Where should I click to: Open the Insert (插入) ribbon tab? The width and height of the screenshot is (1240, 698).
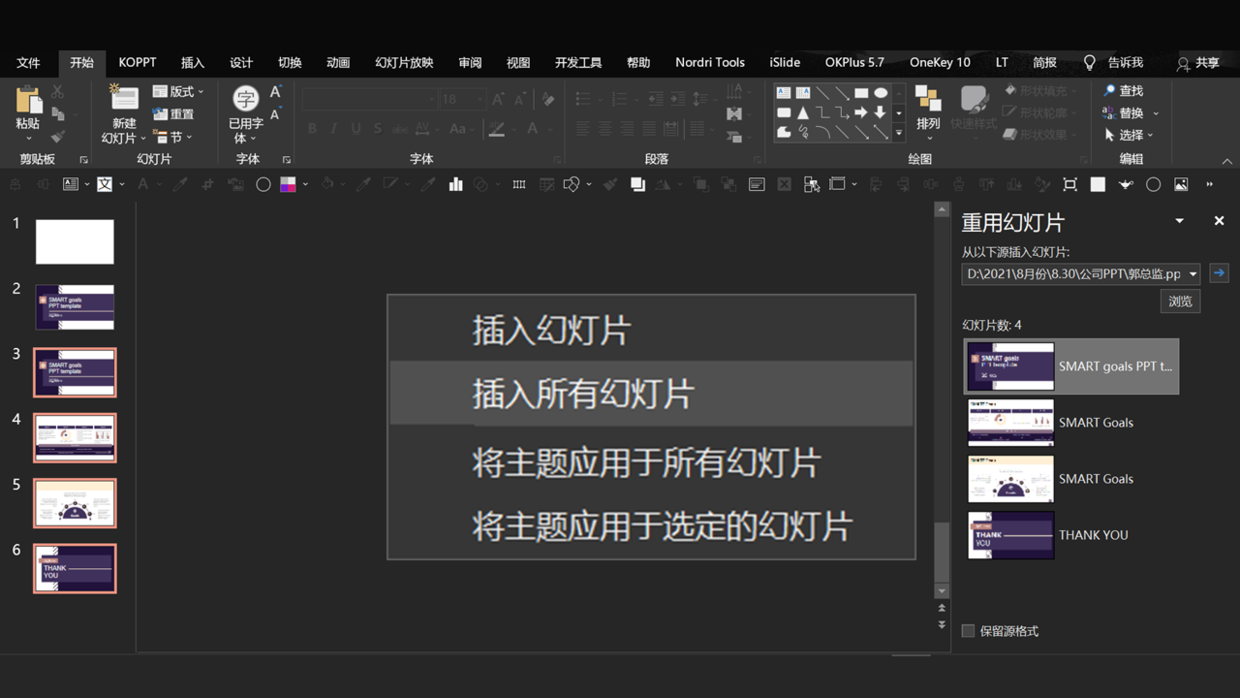coord(192,62)
